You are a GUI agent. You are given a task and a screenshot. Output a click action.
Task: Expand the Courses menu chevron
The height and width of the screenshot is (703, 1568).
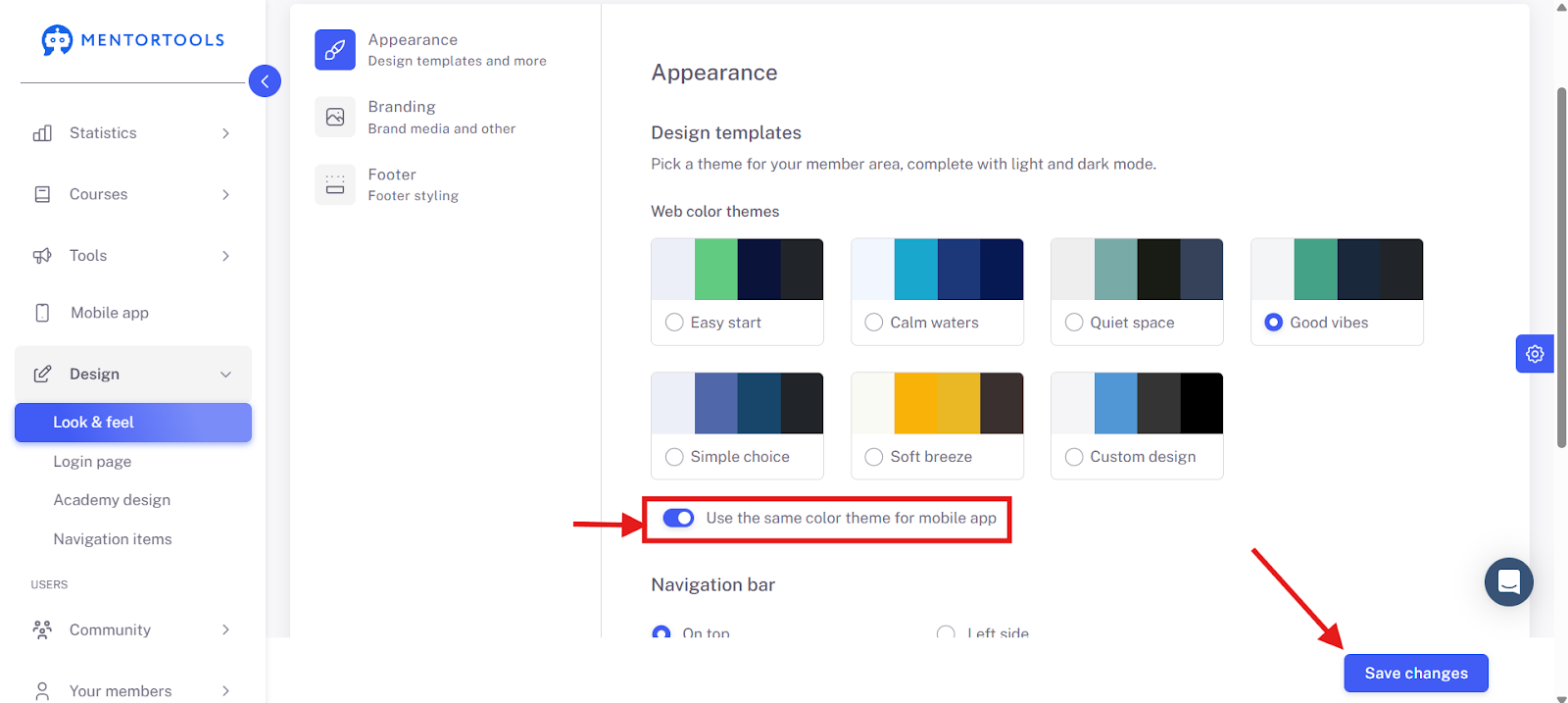225,194
